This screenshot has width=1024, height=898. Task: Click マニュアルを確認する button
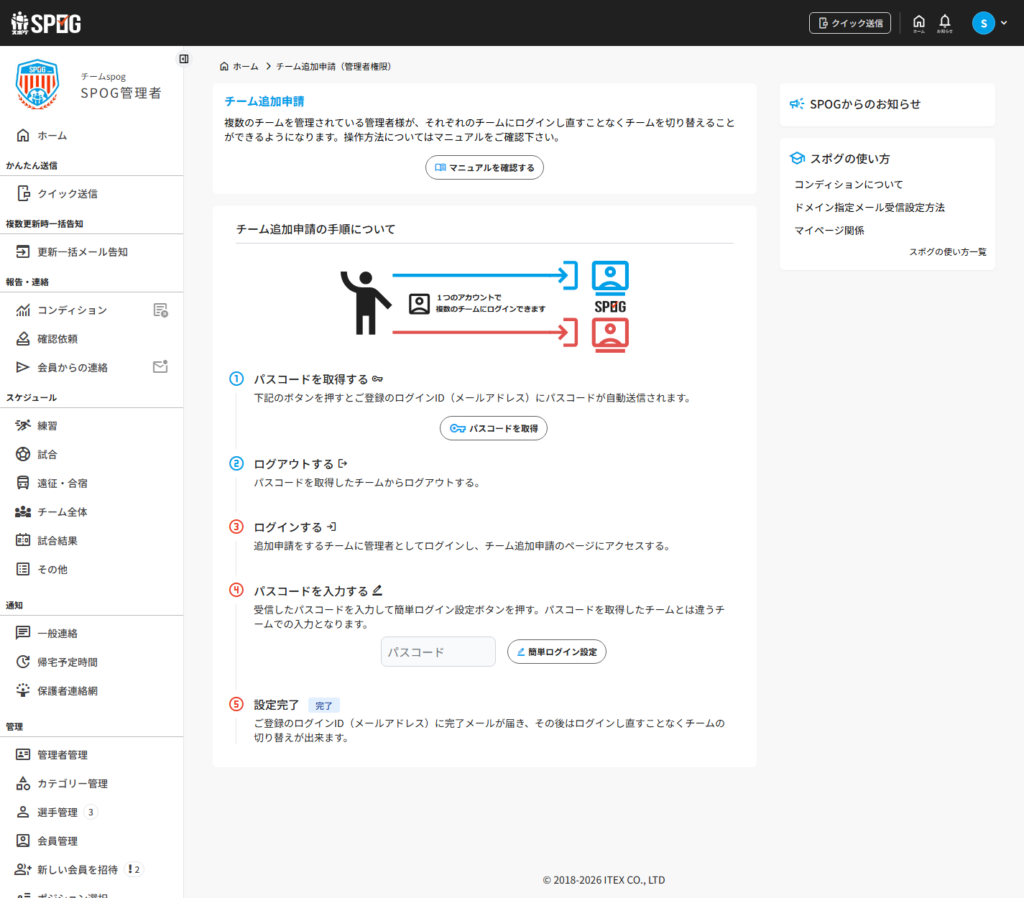pyautogui.click(x=485, y=167)
